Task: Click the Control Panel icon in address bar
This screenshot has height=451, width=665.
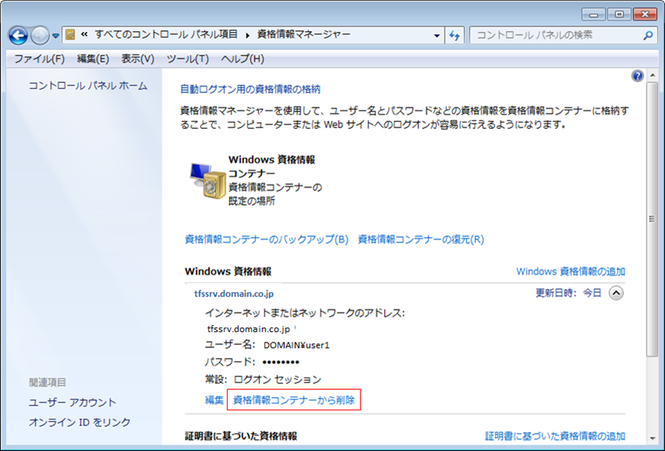Action: point(70,35)
